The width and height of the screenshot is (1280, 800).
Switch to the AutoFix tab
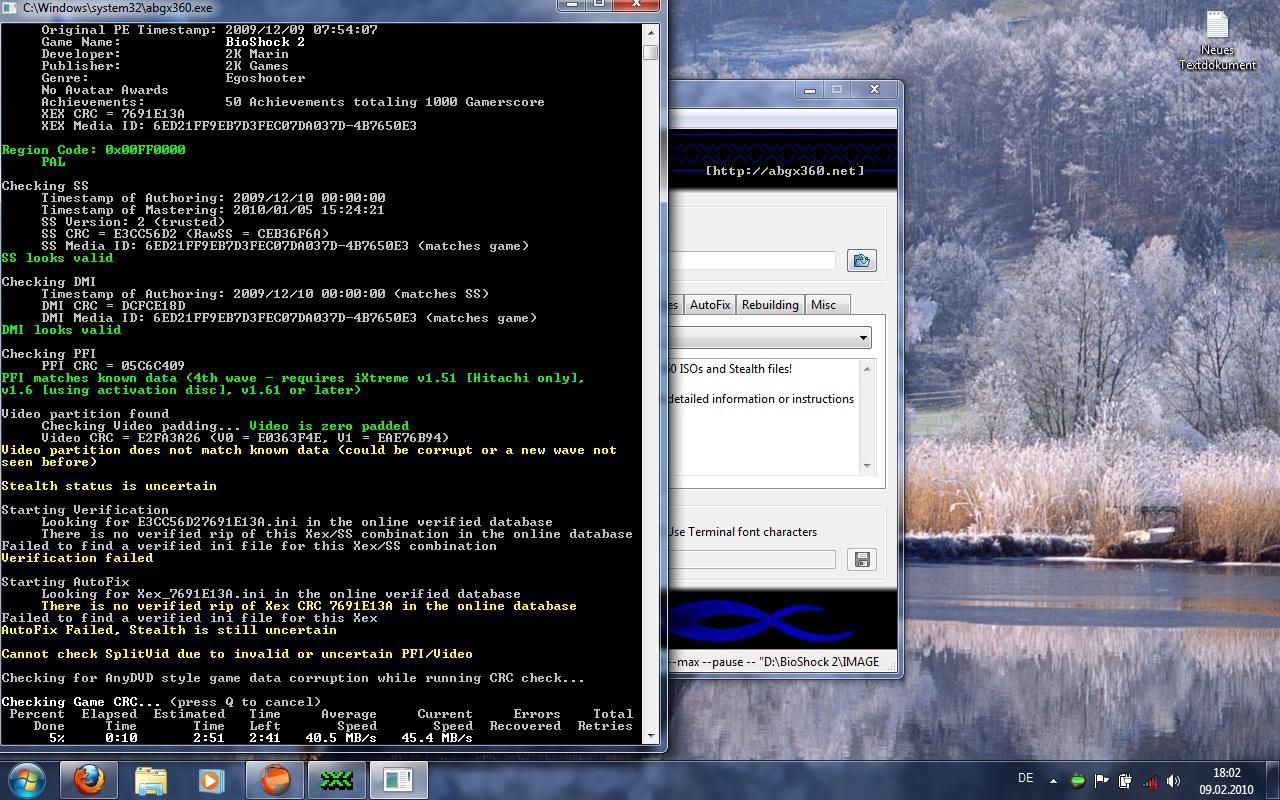pyautogui.click(x=710, y=305)
